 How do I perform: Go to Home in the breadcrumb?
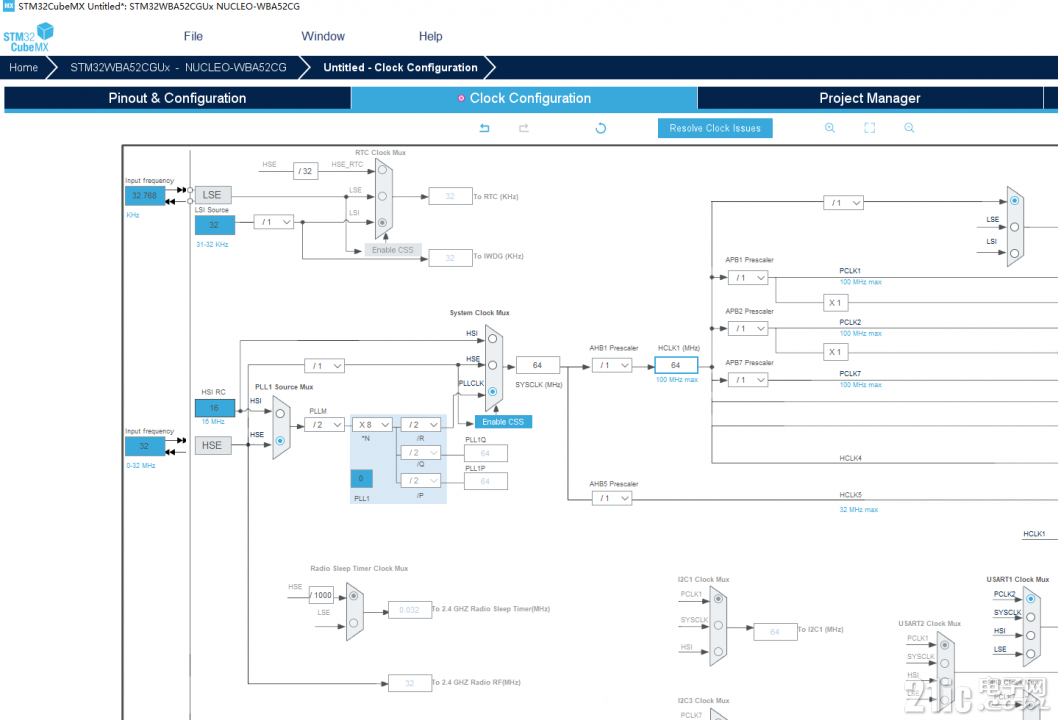24,67
